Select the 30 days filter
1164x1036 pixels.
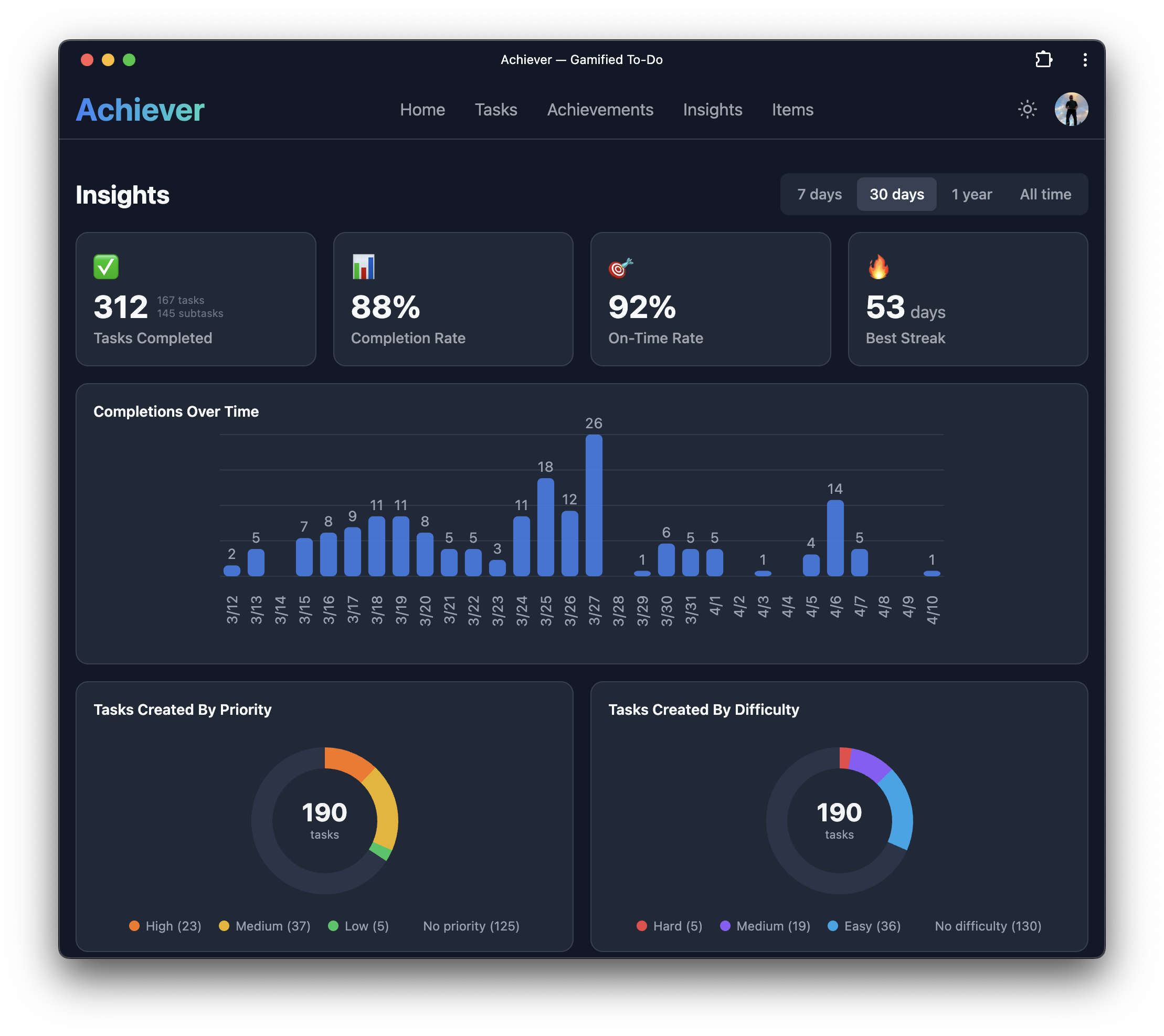(896, 194)
